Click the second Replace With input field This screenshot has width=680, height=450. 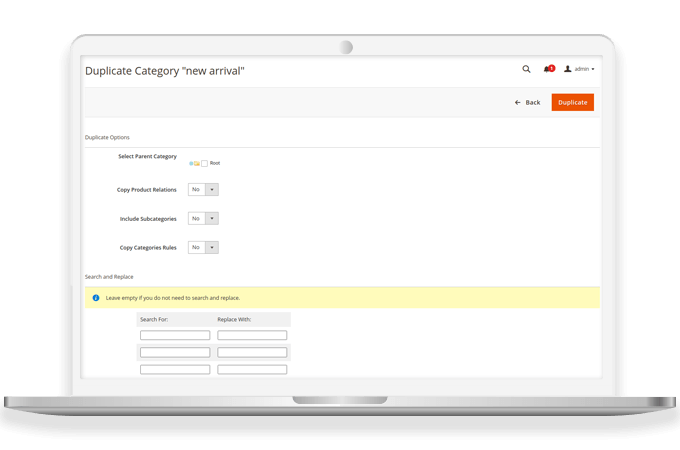click(252, 353)
